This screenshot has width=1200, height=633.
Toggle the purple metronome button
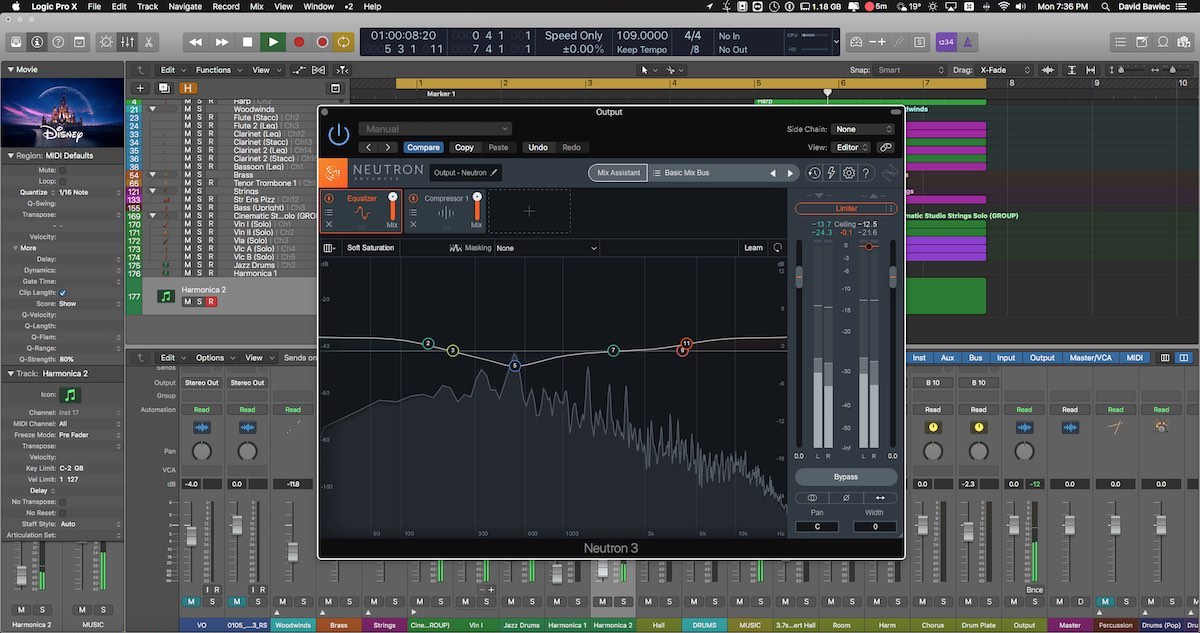coord(967,42)
